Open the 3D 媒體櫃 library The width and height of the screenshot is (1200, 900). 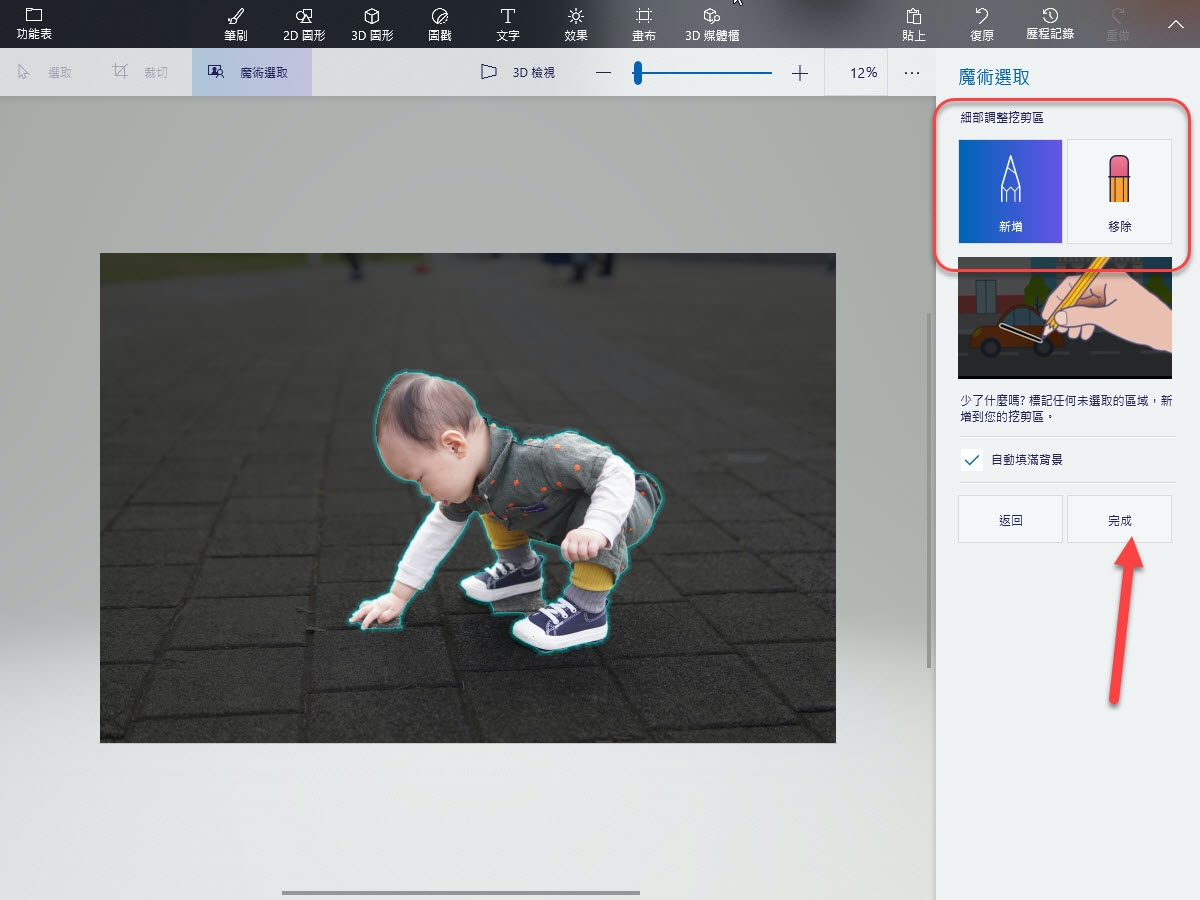click(712, 24)
